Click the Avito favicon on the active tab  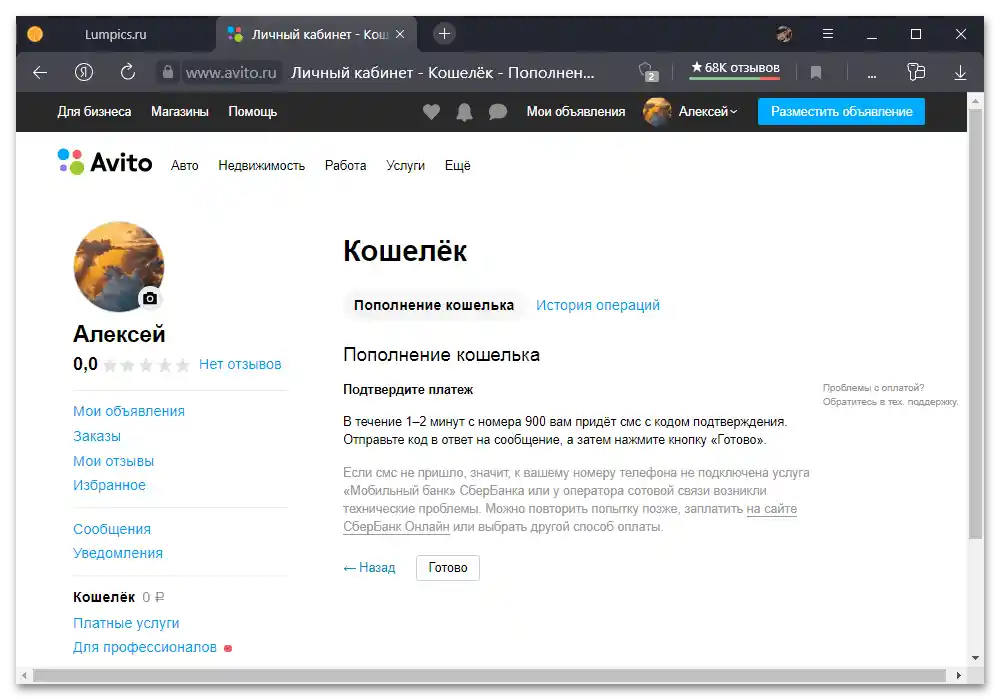tap(235, 34)
